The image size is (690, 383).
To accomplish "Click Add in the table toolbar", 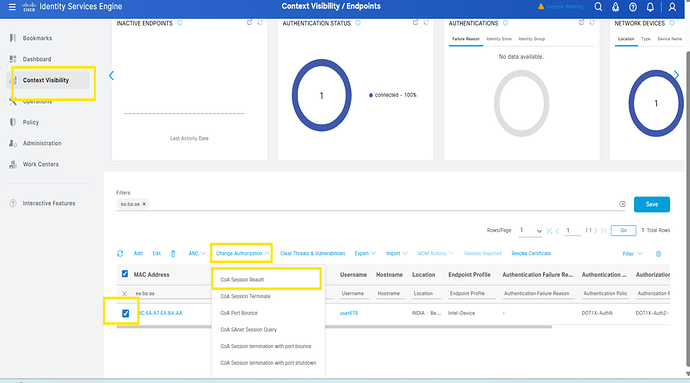I will click(138, 254).
